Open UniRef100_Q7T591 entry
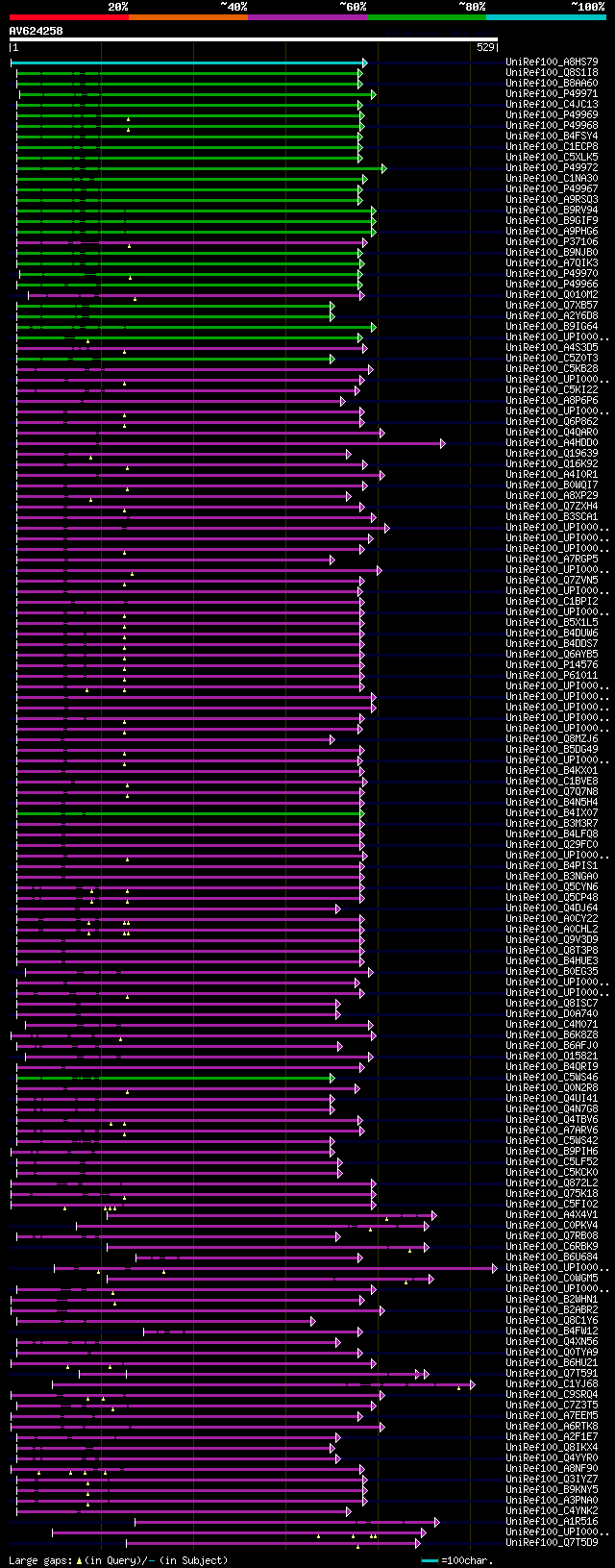 (x=552, y=1374)
